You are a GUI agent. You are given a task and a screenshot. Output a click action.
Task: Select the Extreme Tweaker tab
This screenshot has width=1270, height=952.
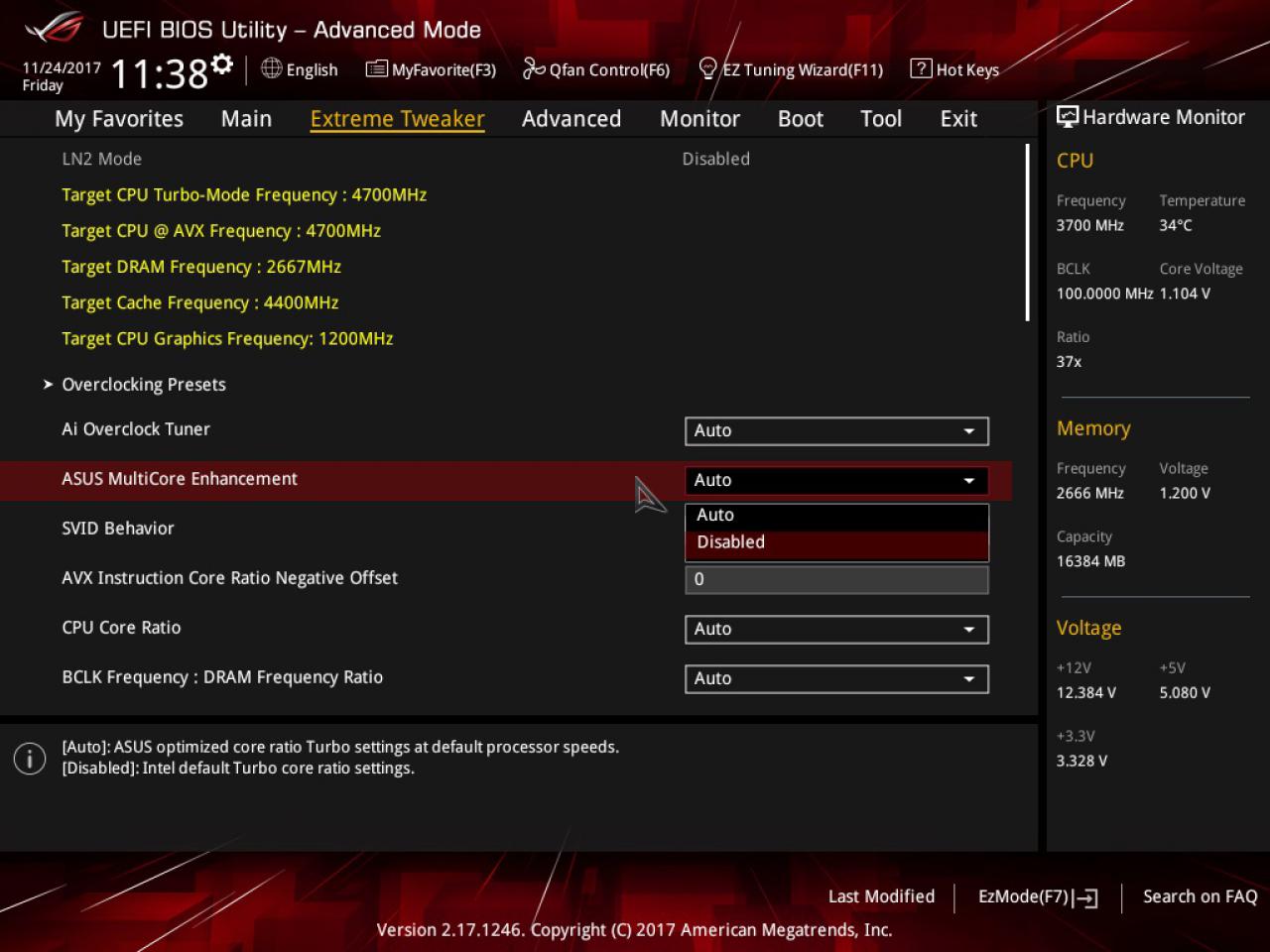click(x=397, y=119)
